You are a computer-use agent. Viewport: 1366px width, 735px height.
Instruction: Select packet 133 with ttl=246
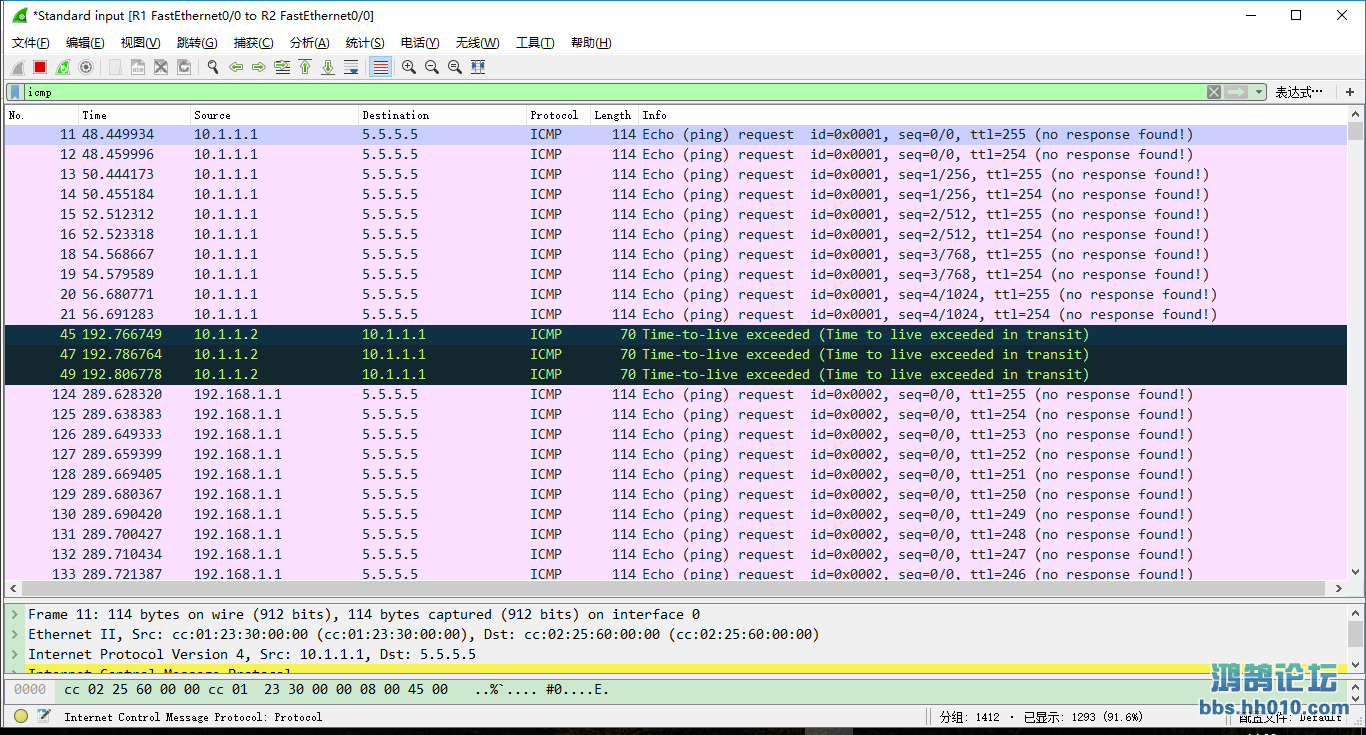676,573
